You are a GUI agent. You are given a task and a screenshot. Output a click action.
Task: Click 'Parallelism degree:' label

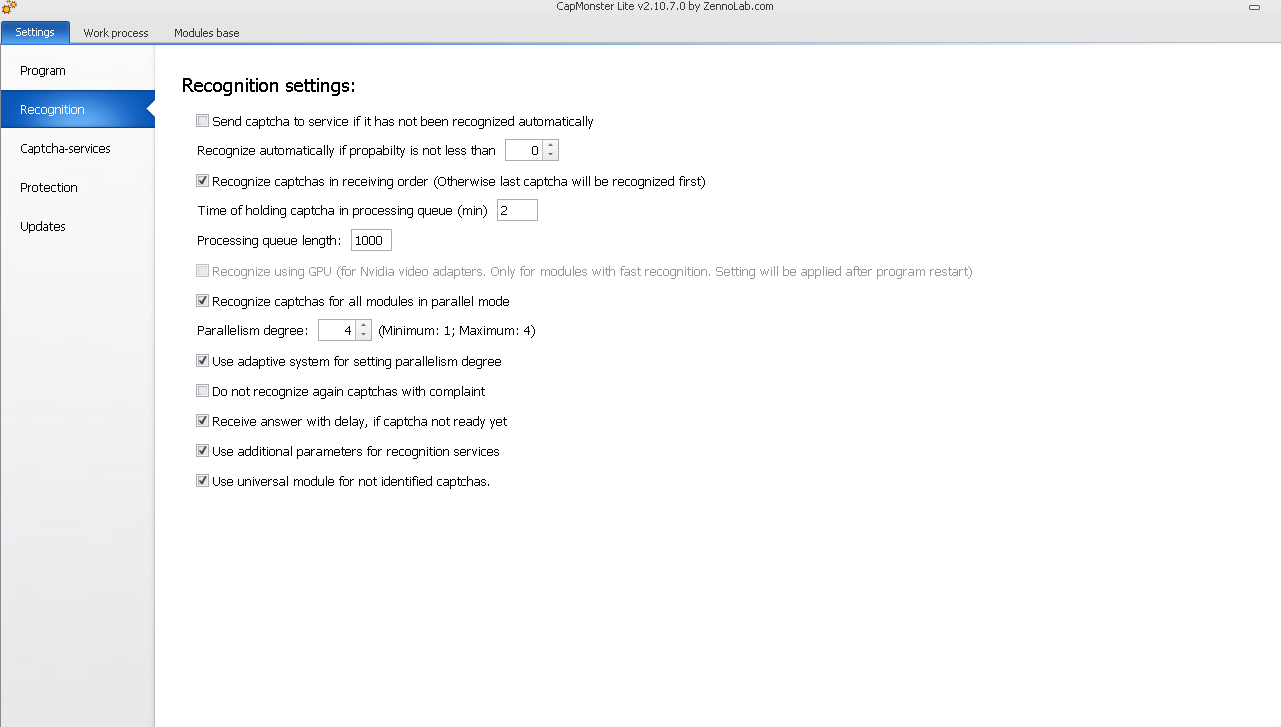(252, 331)
